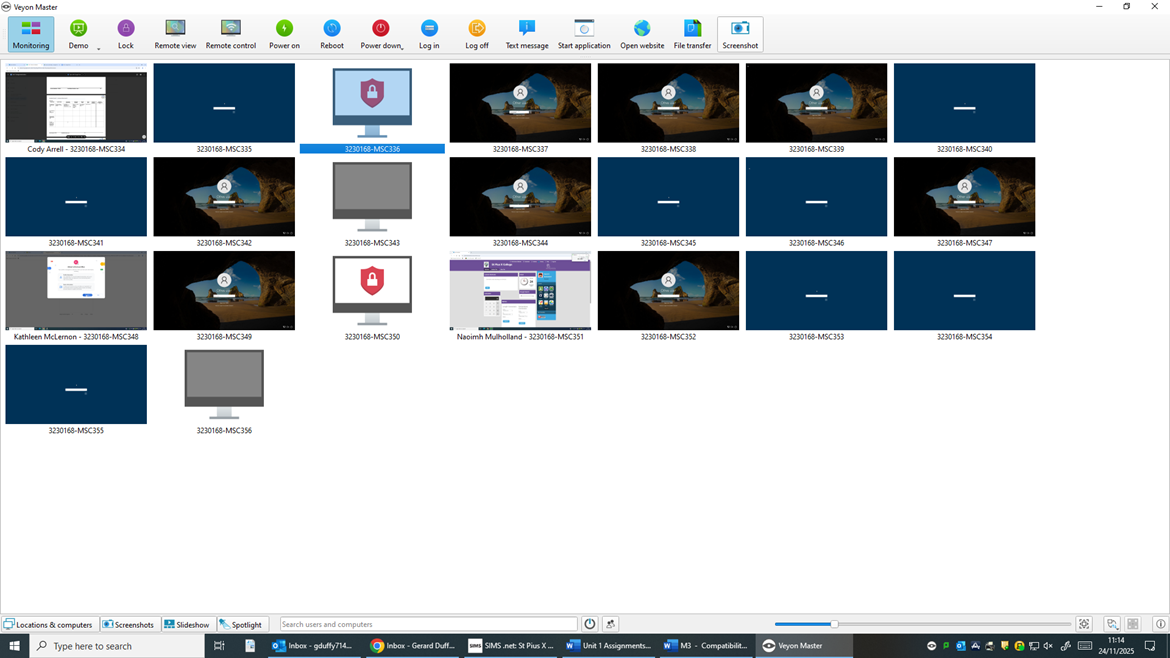This screenshot has width=1170, height=658.
Task: Expand the Demo dropdown arrow
Action: (98, 48)
